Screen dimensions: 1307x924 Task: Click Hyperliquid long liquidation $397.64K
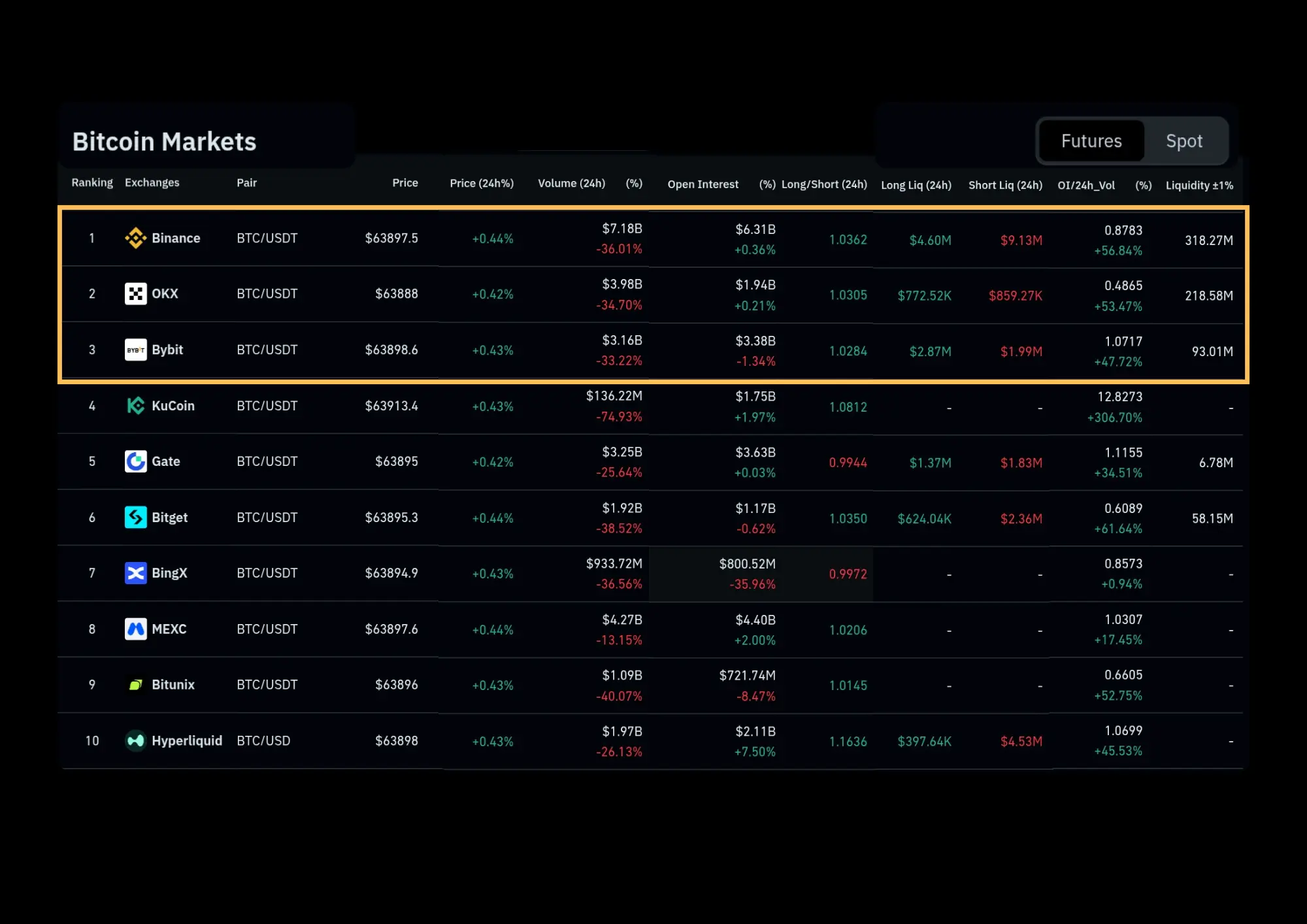(x=924, y=742)
